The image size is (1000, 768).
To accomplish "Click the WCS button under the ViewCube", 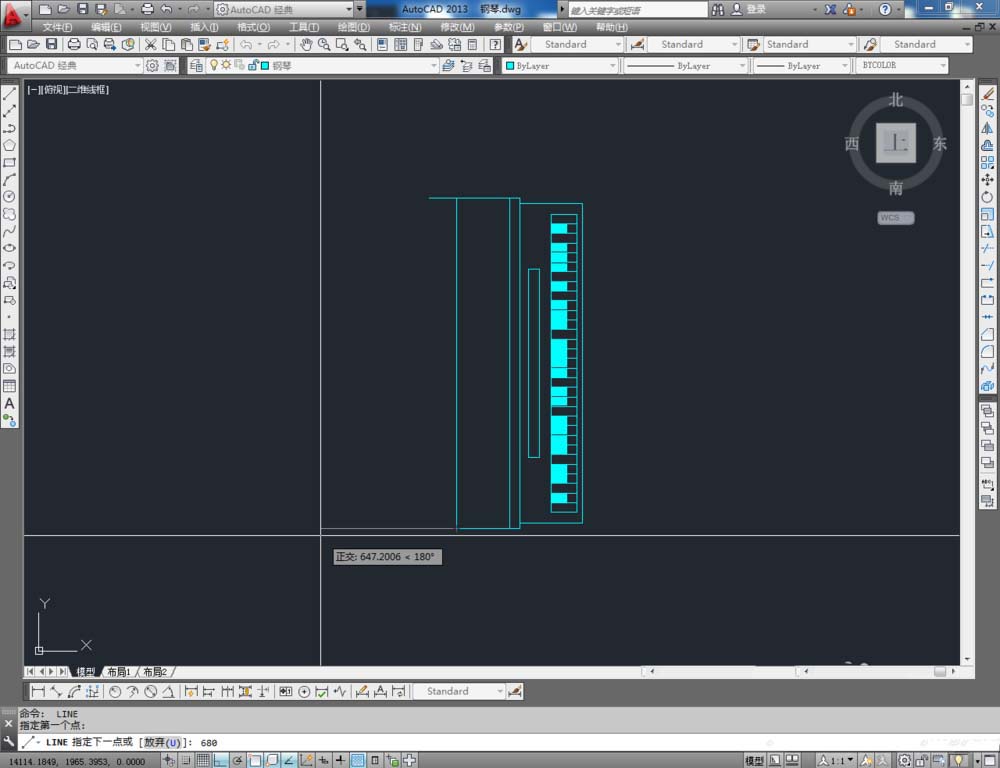I will point(895,218).
